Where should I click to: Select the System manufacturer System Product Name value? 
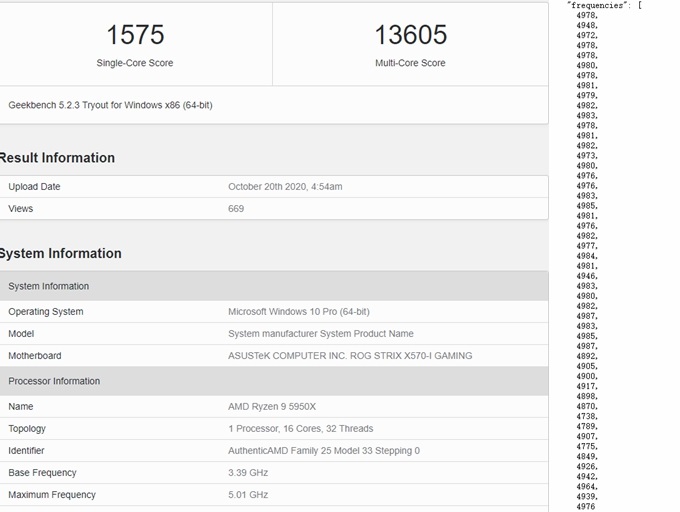coord(320,334)
